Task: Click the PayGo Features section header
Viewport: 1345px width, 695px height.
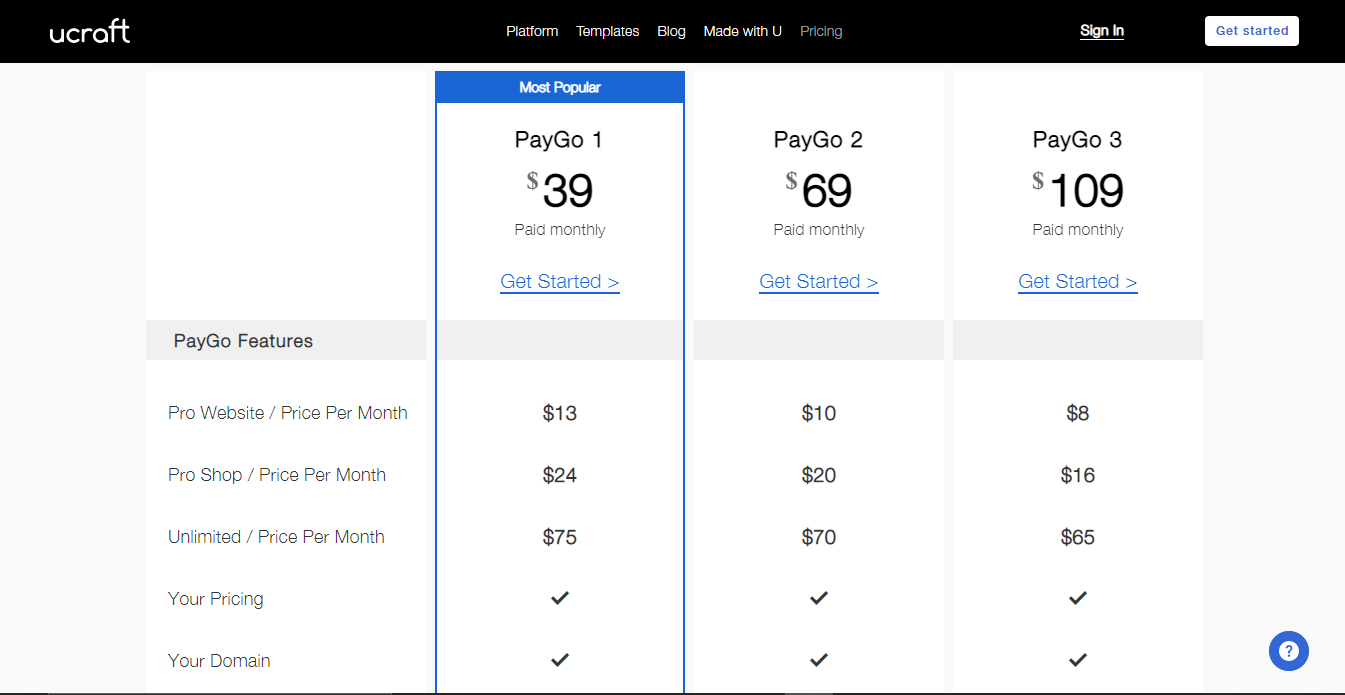Action: [243, 341]
